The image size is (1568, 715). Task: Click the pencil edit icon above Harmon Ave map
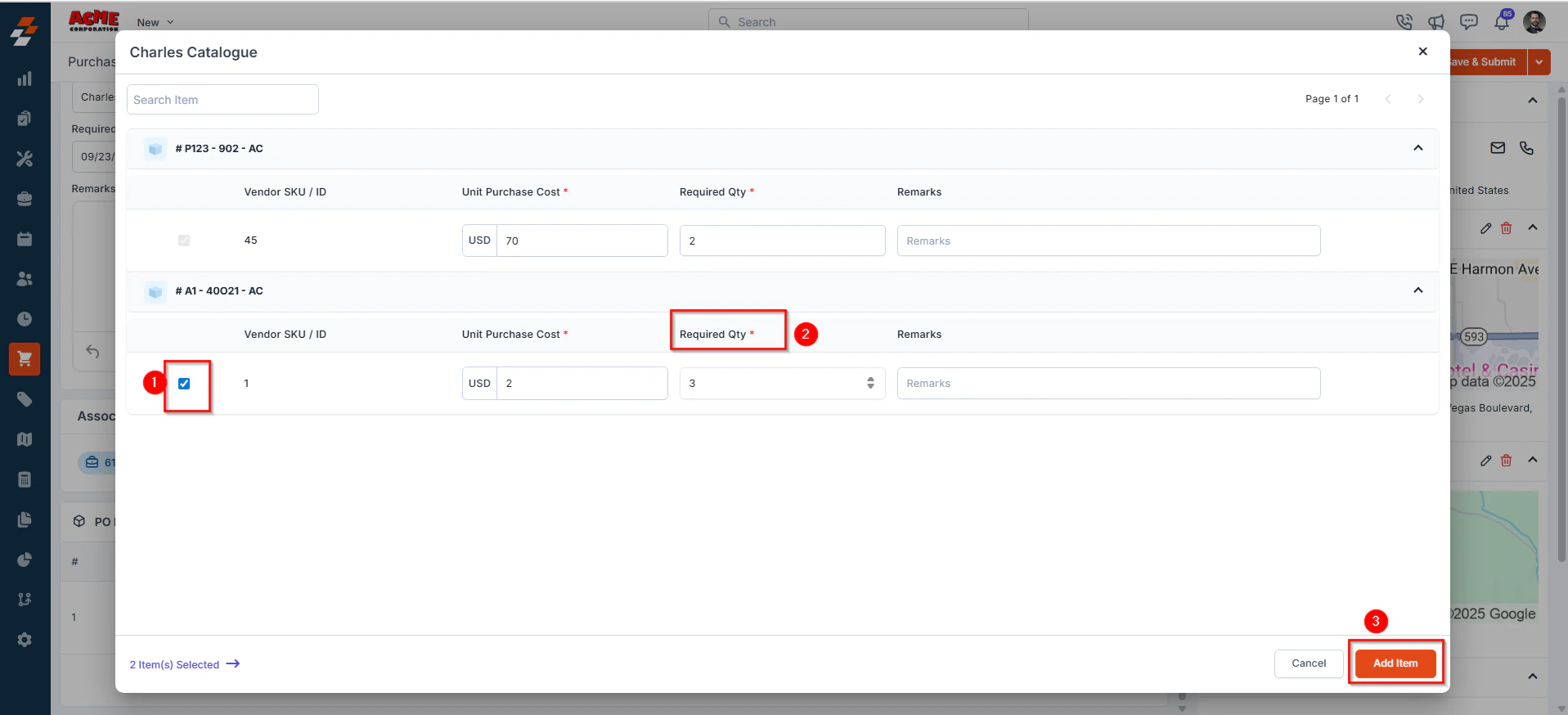point(1485,228)
